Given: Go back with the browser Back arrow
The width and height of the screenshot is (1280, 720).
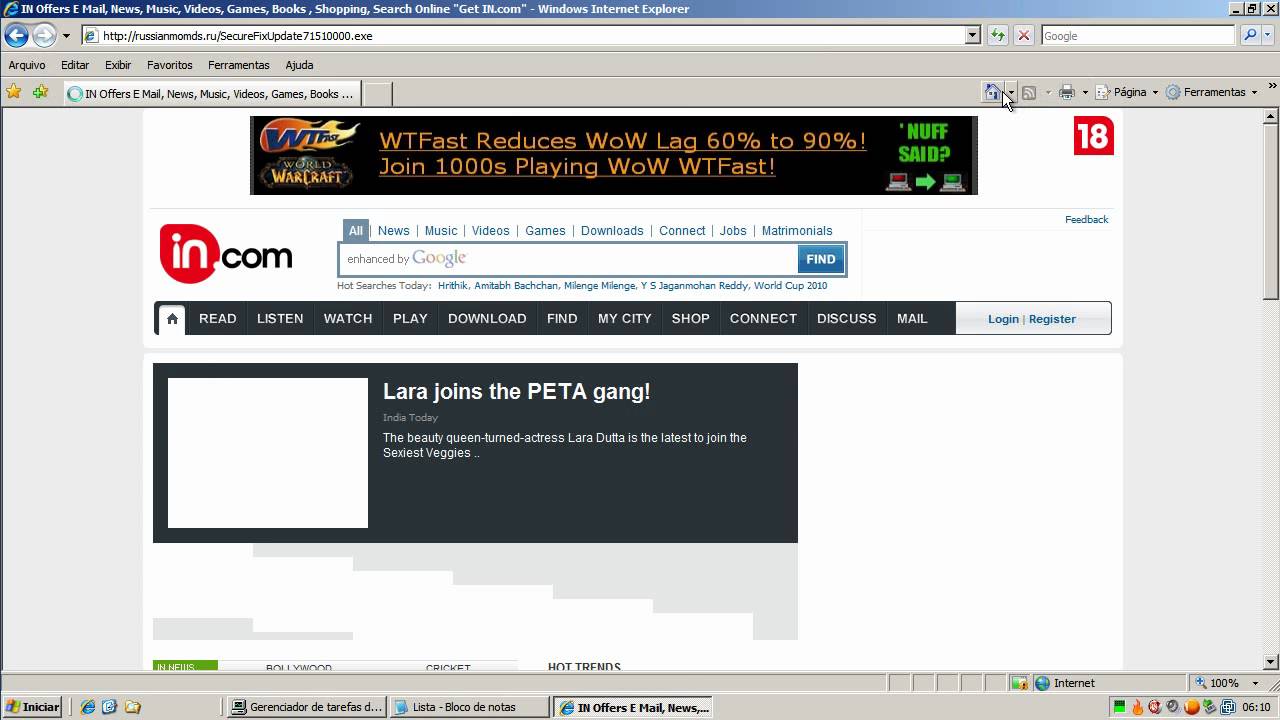Looking at the screenshot, I should tap(16, 36).
